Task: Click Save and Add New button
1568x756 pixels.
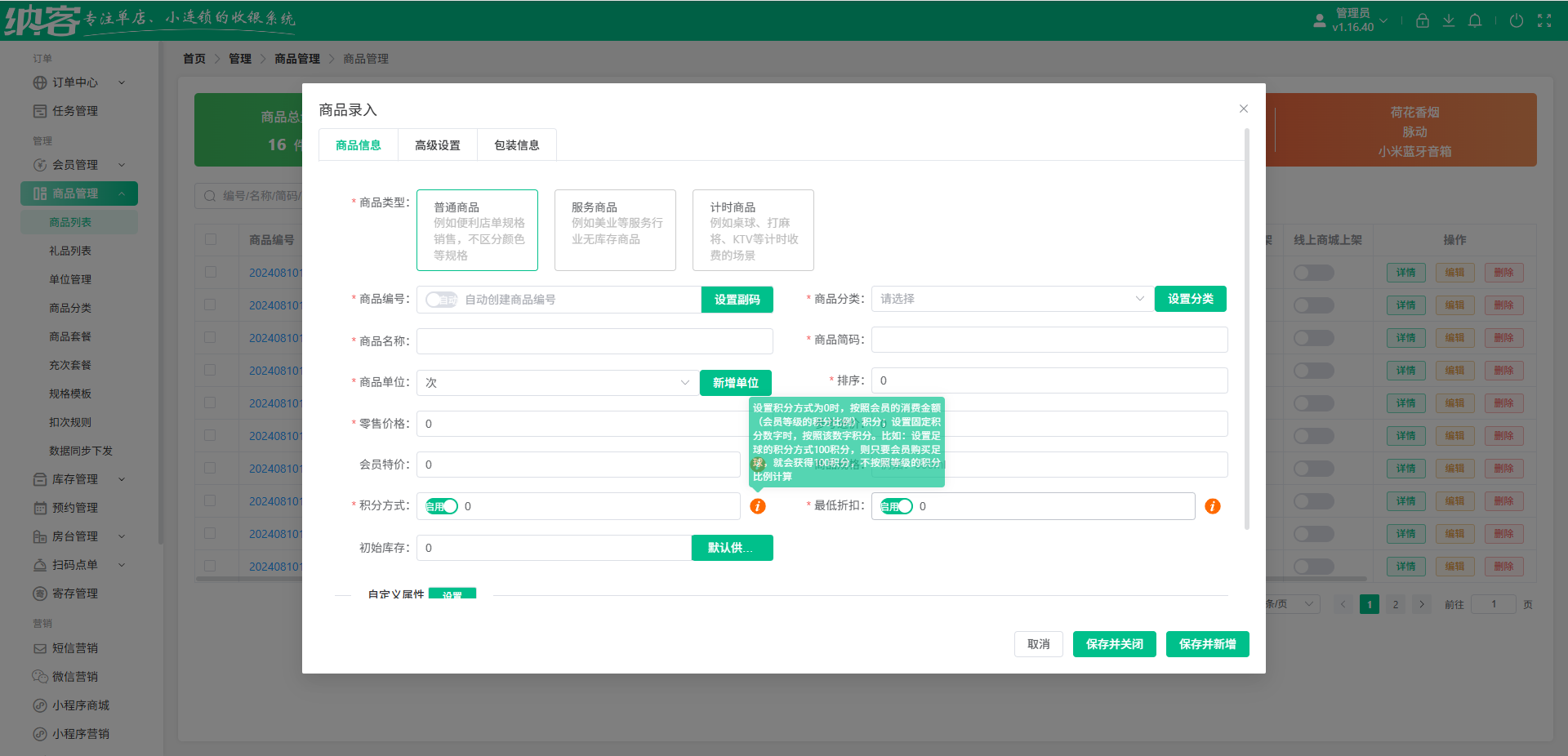Action: [x=1208, y=644]
